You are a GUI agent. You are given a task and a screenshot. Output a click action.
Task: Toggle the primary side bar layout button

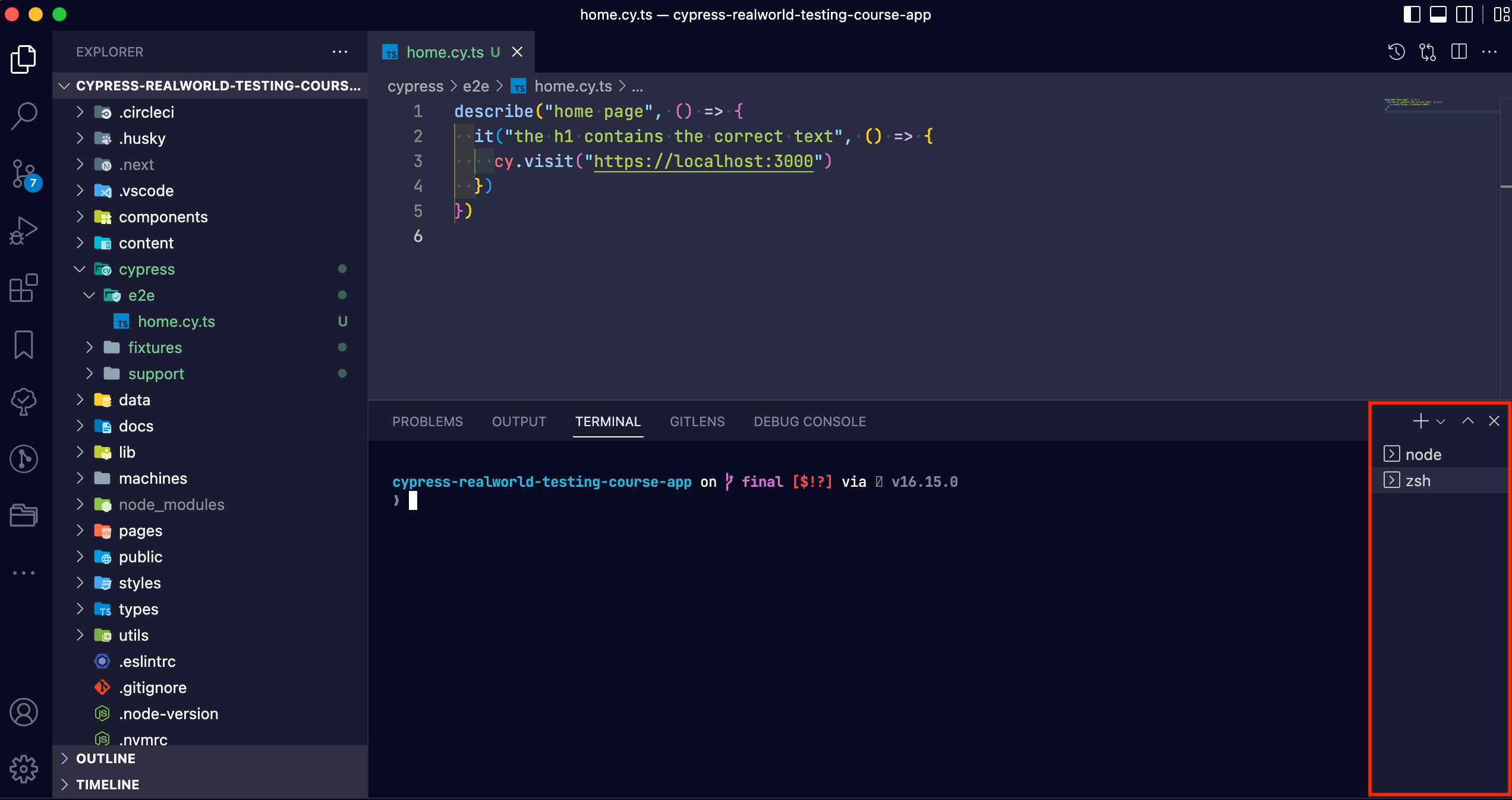pyautogui.click(x=1412, y=14)
